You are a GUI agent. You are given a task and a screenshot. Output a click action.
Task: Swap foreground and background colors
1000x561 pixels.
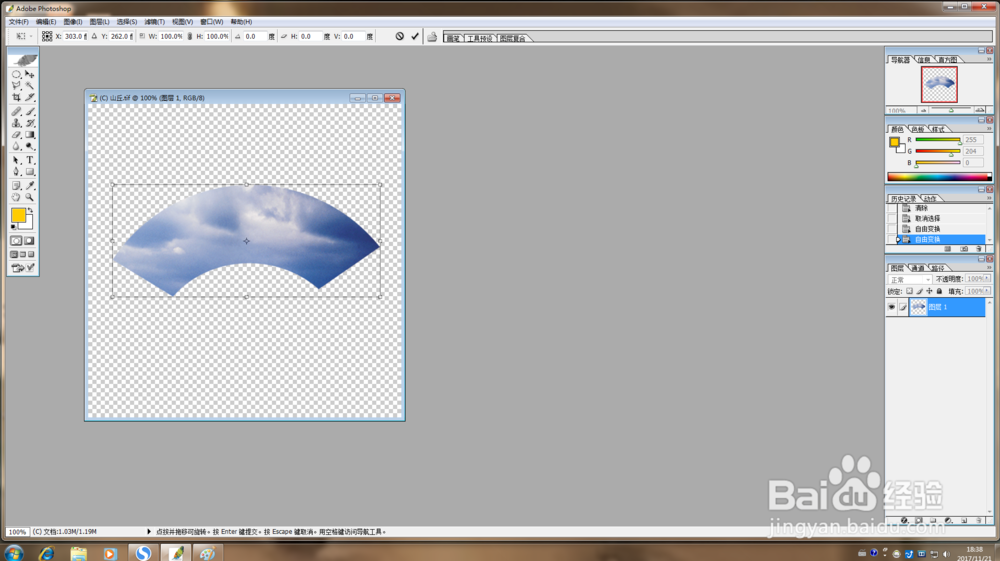pyautogui.click(x=30, y=210)
